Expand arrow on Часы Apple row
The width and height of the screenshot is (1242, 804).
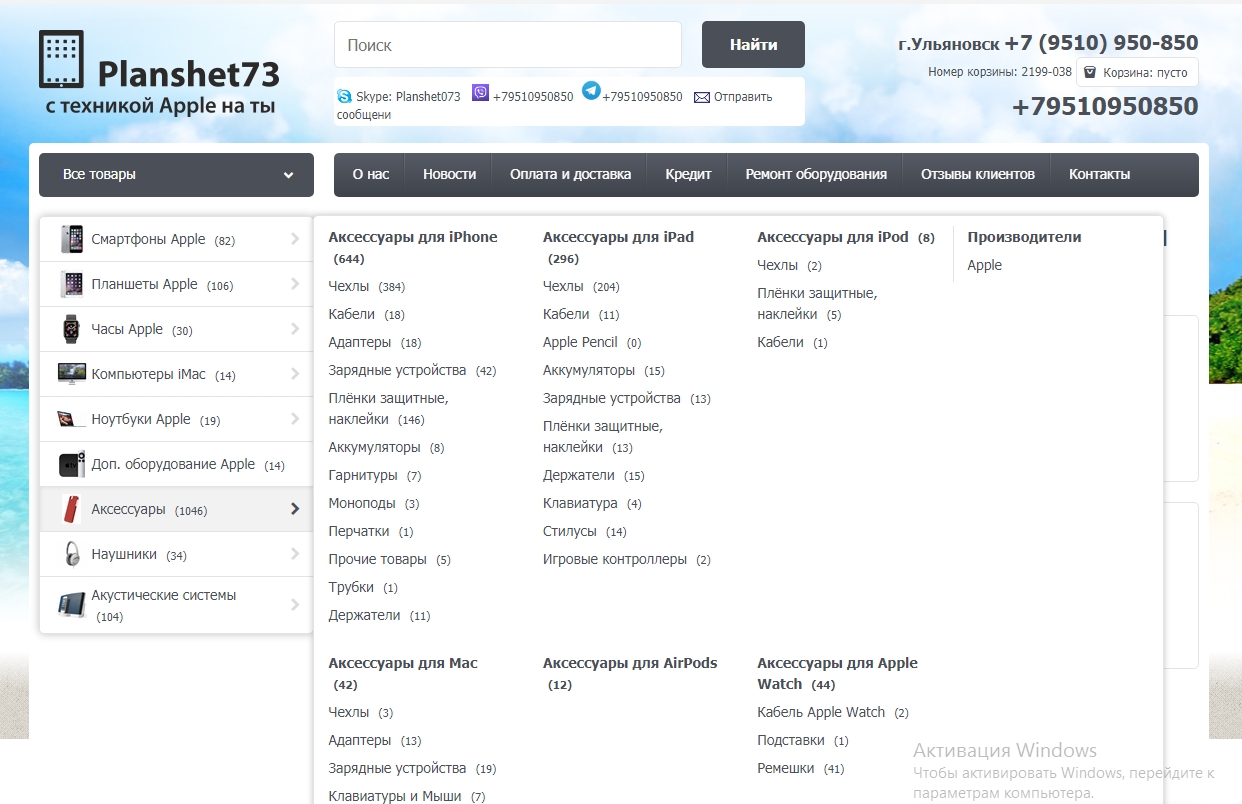point(295,329)
